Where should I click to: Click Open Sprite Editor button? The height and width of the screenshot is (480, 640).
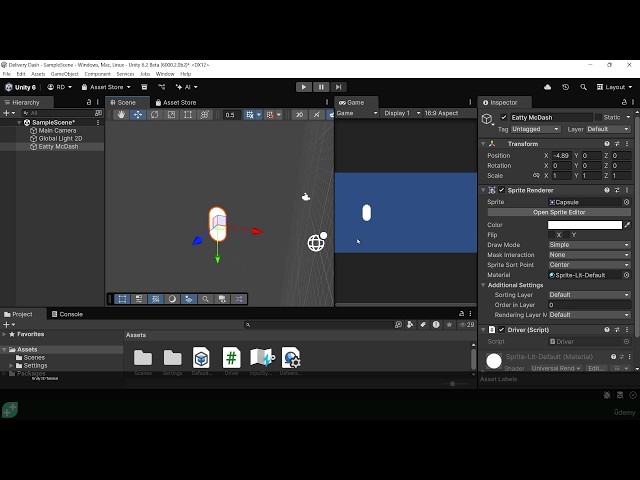[559, 212]
